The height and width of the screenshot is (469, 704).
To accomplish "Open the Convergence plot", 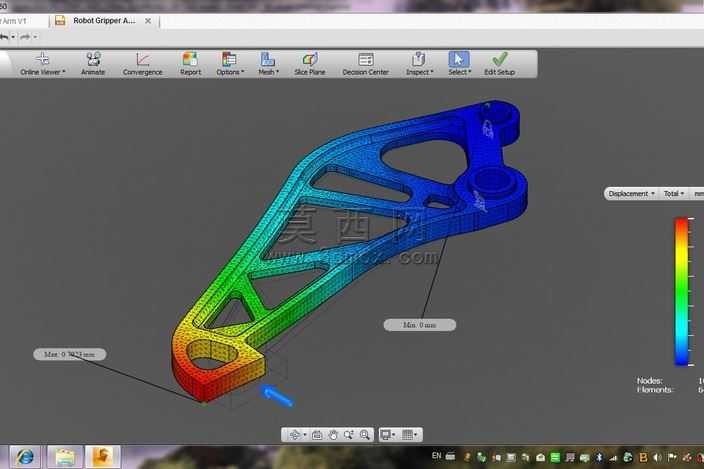I will [142, 63].
